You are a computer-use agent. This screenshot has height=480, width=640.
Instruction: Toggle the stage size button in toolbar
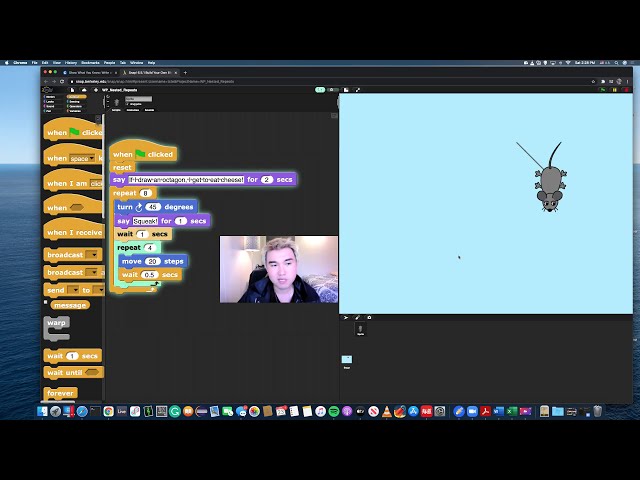click(x=346, y=90)
